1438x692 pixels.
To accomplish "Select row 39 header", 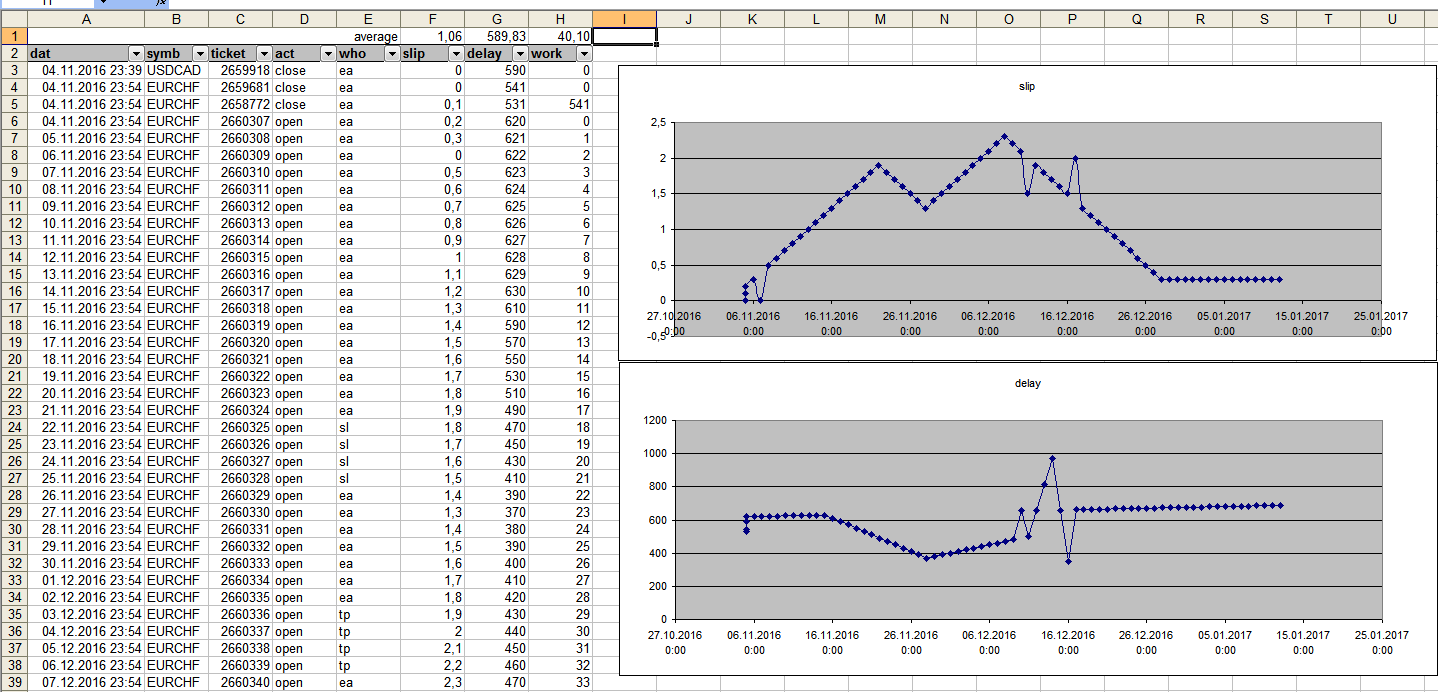I will pos(14,682).
